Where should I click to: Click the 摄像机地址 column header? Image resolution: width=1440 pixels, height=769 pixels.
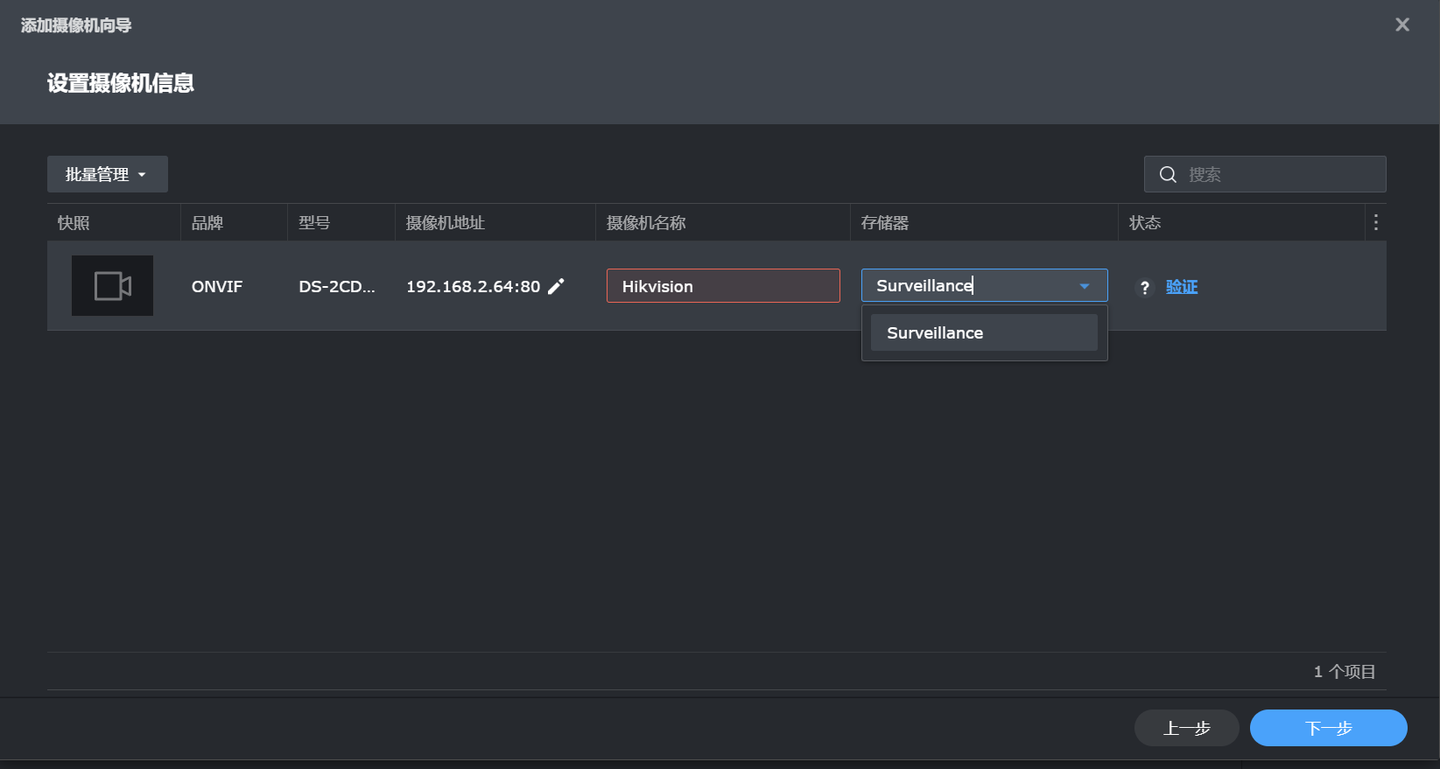coord(445,223)
